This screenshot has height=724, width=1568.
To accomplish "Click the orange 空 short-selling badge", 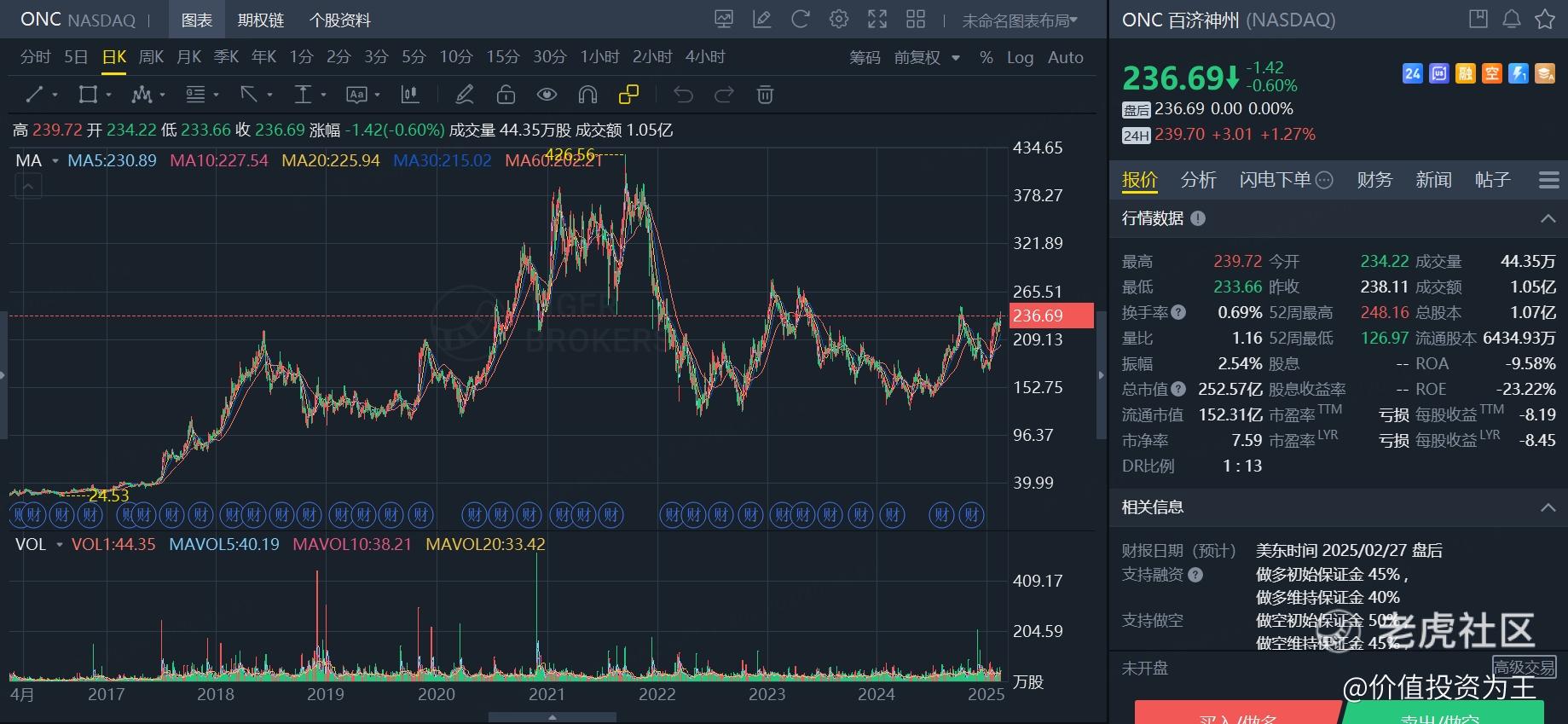I will (1492, 73).
